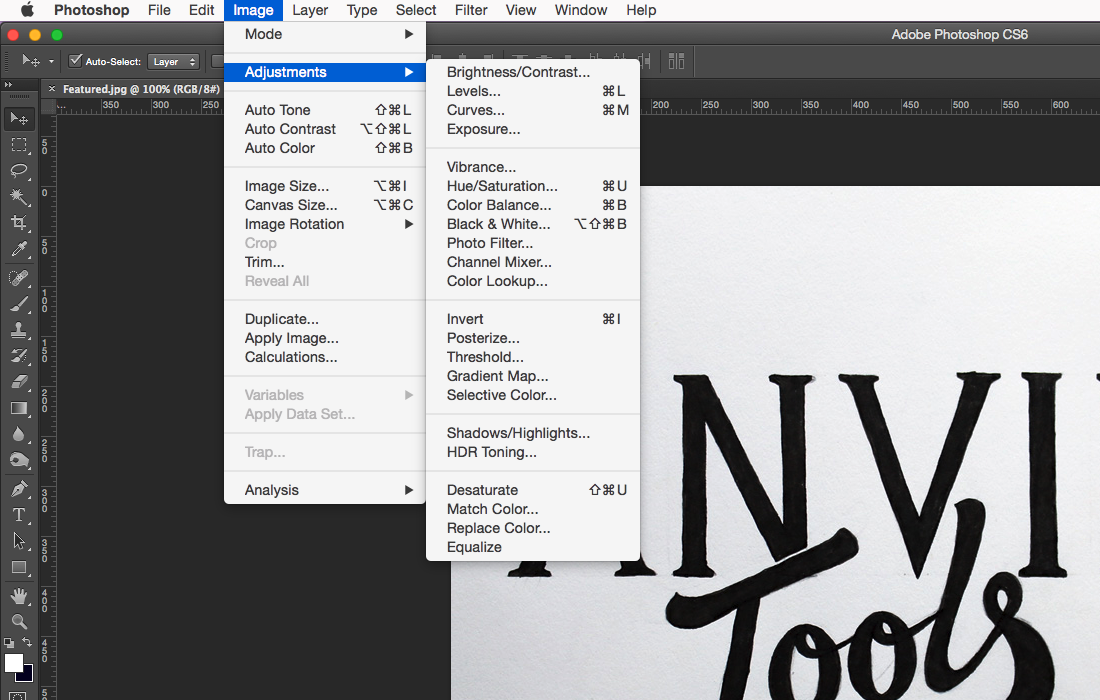Click the dark background color swatch

pos(27,675)
